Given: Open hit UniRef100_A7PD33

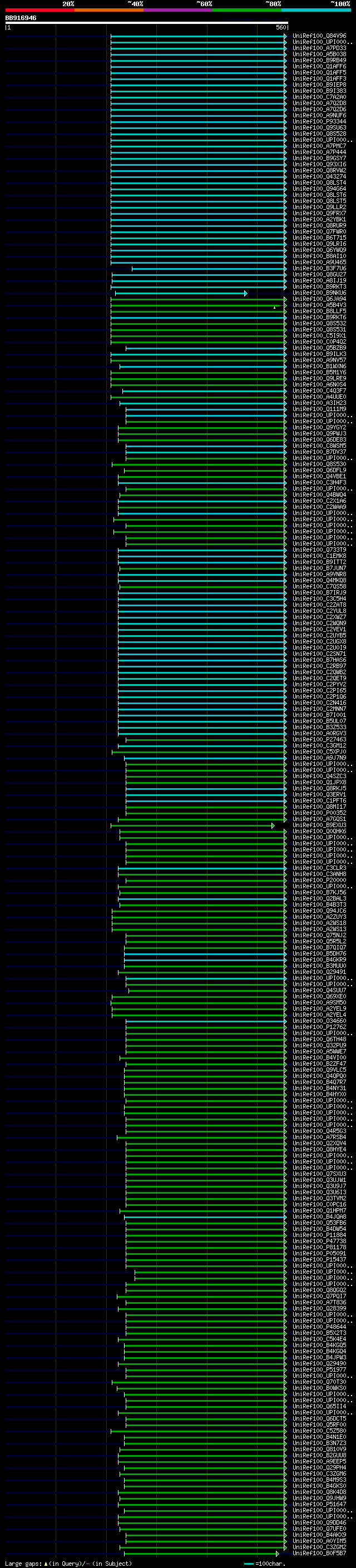Looking at the screenshot, I should pyautogui.click(x=319, y=48).
